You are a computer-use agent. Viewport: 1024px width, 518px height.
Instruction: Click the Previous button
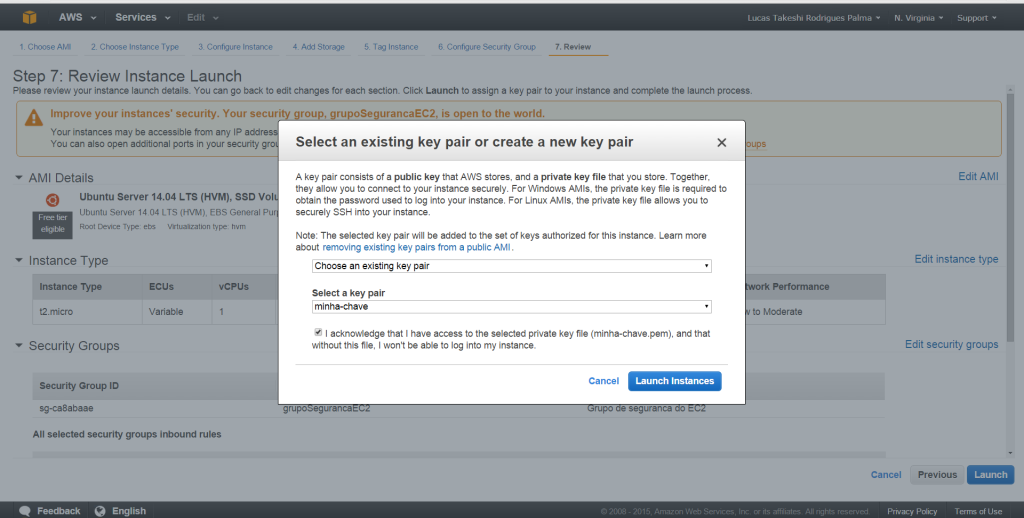pyautogui.click(x=937, y=475)
